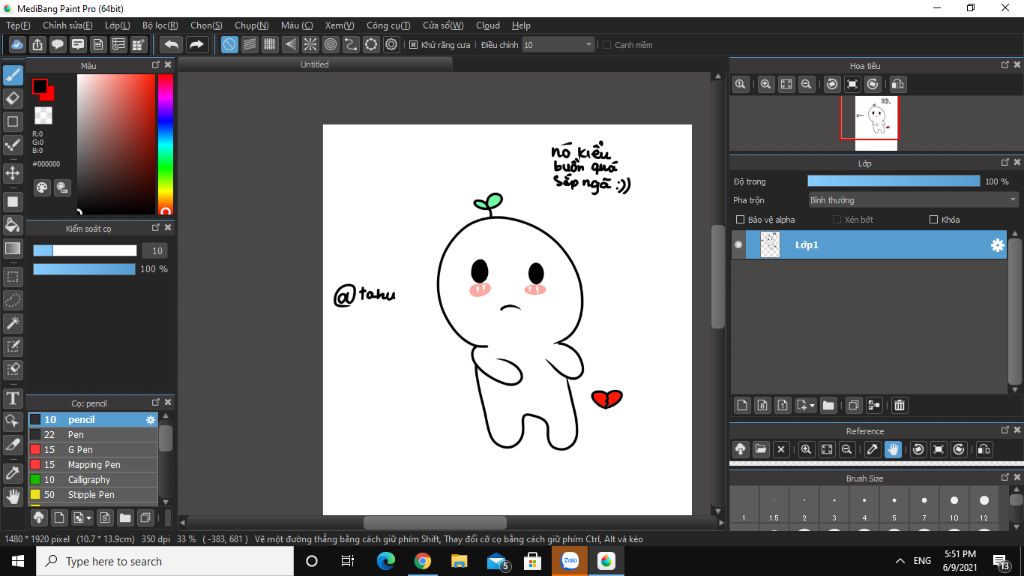
Task: Open the Tệp(F) menu
Action: point(18,25)
